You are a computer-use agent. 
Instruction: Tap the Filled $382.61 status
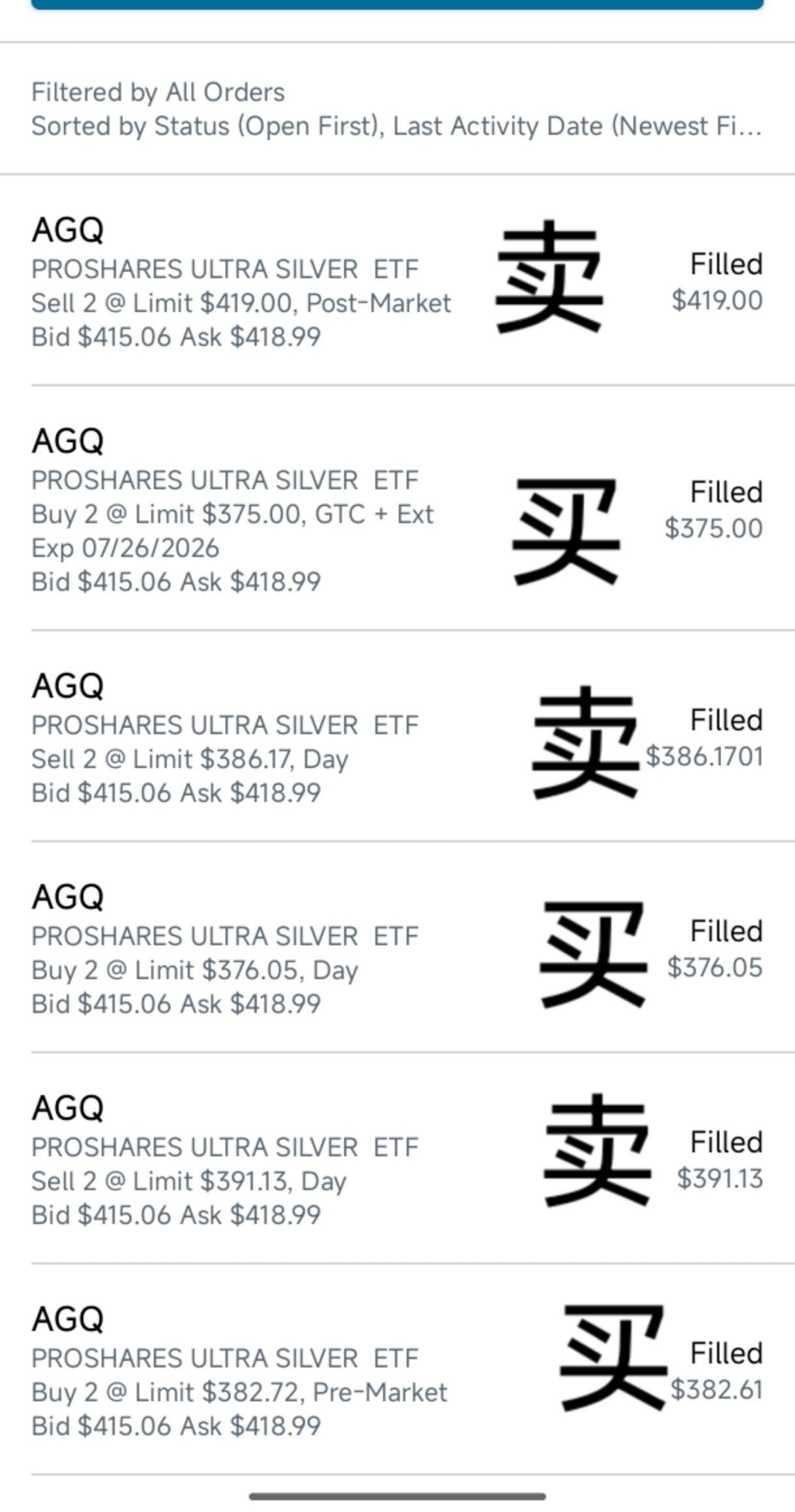click(717, 1371)
